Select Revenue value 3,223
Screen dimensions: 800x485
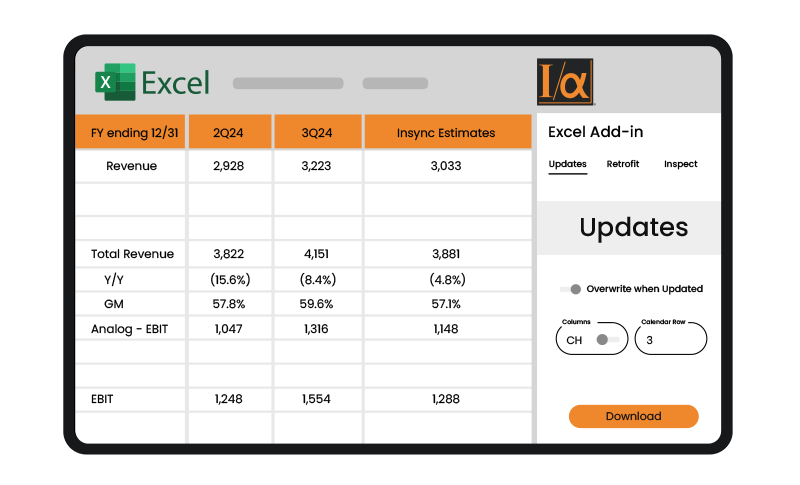(x=316, y=166)
